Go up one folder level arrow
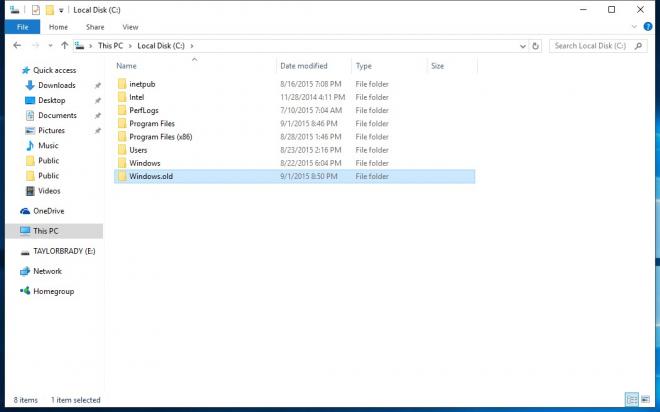This screenshot has width=660, height=412. (x=64, y=45)
